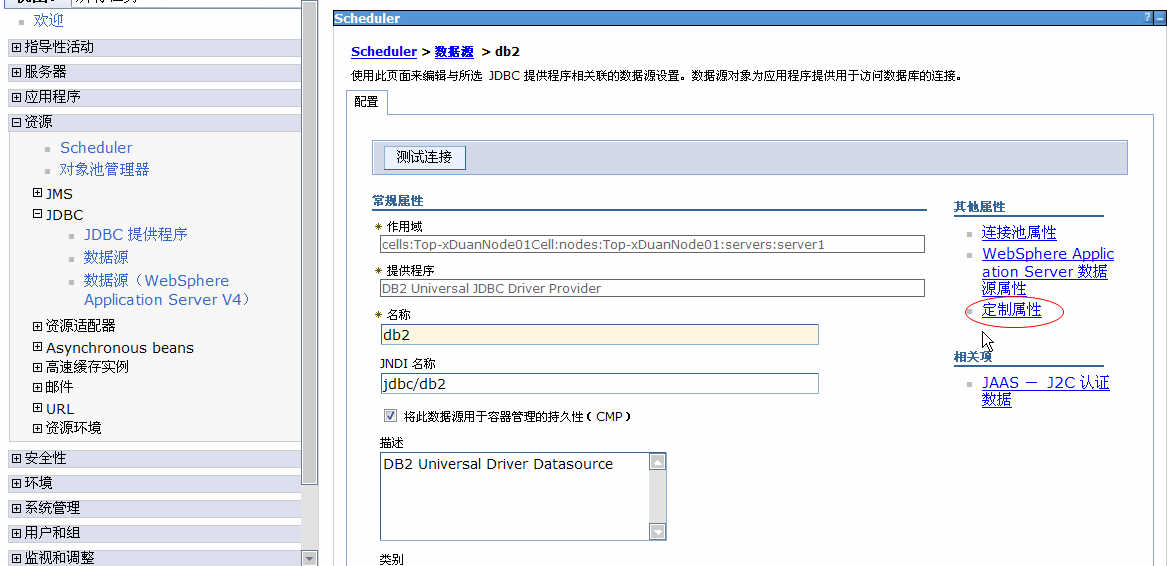Expand the 高速缓存实例 node
The image size is (1167, 566).
(x=38, y=367)
